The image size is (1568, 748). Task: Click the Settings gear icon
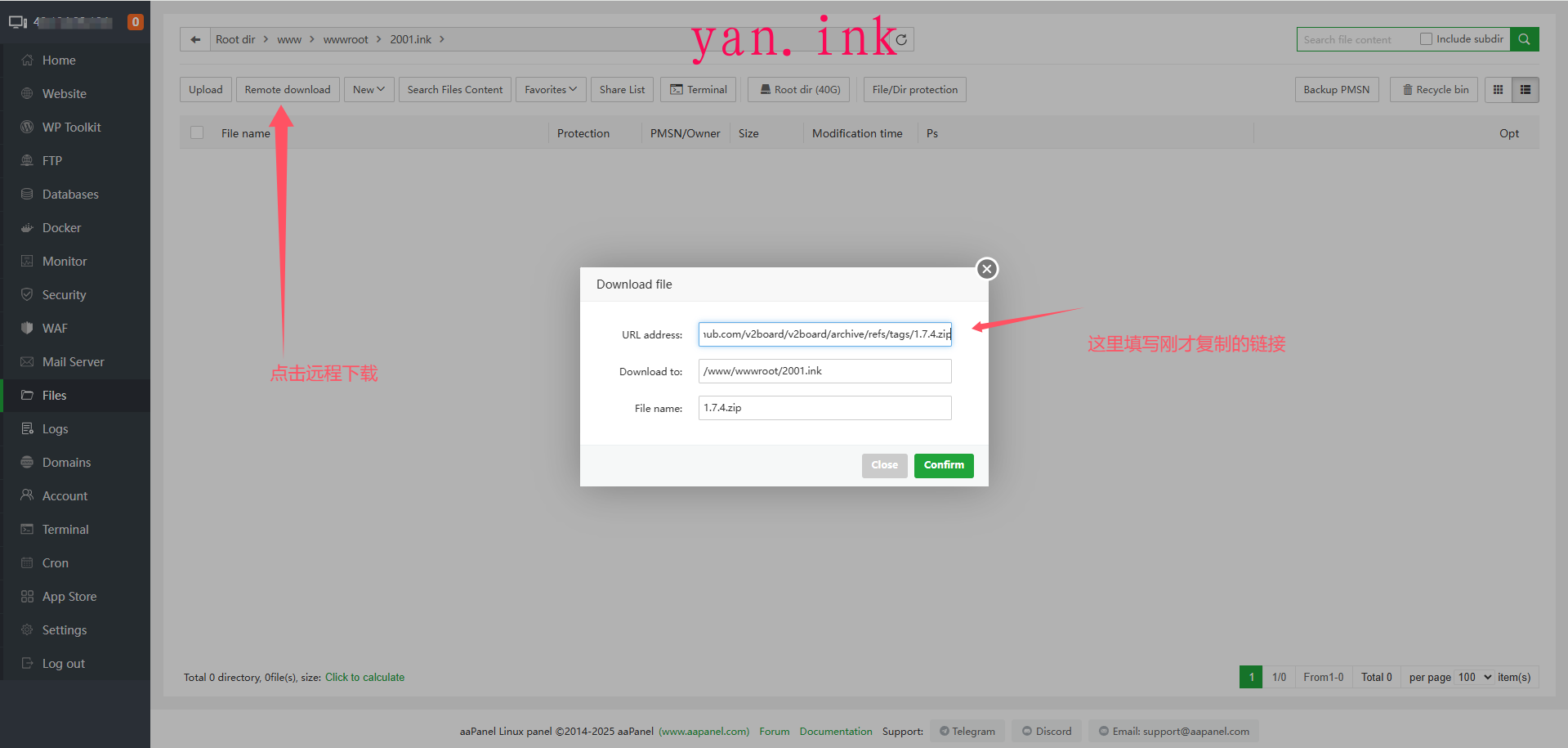tap(27, 629)
